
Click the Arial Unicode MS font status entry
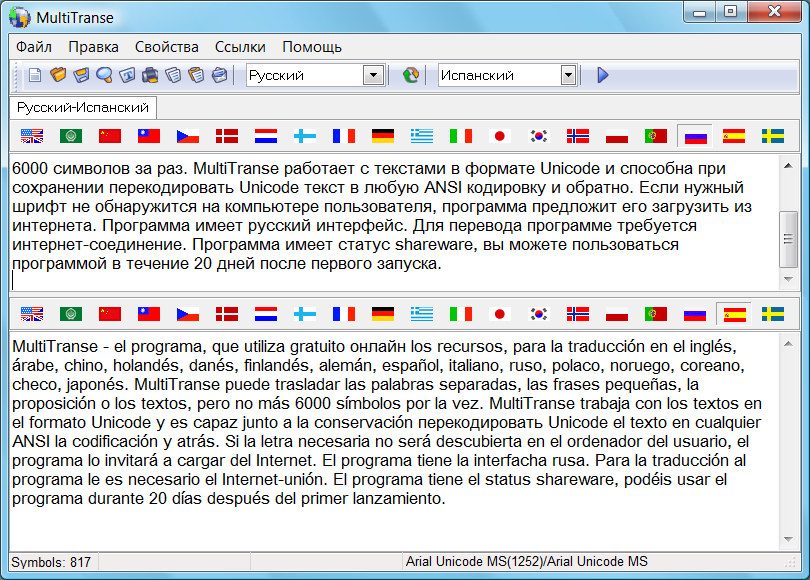(x=526, y=562)
